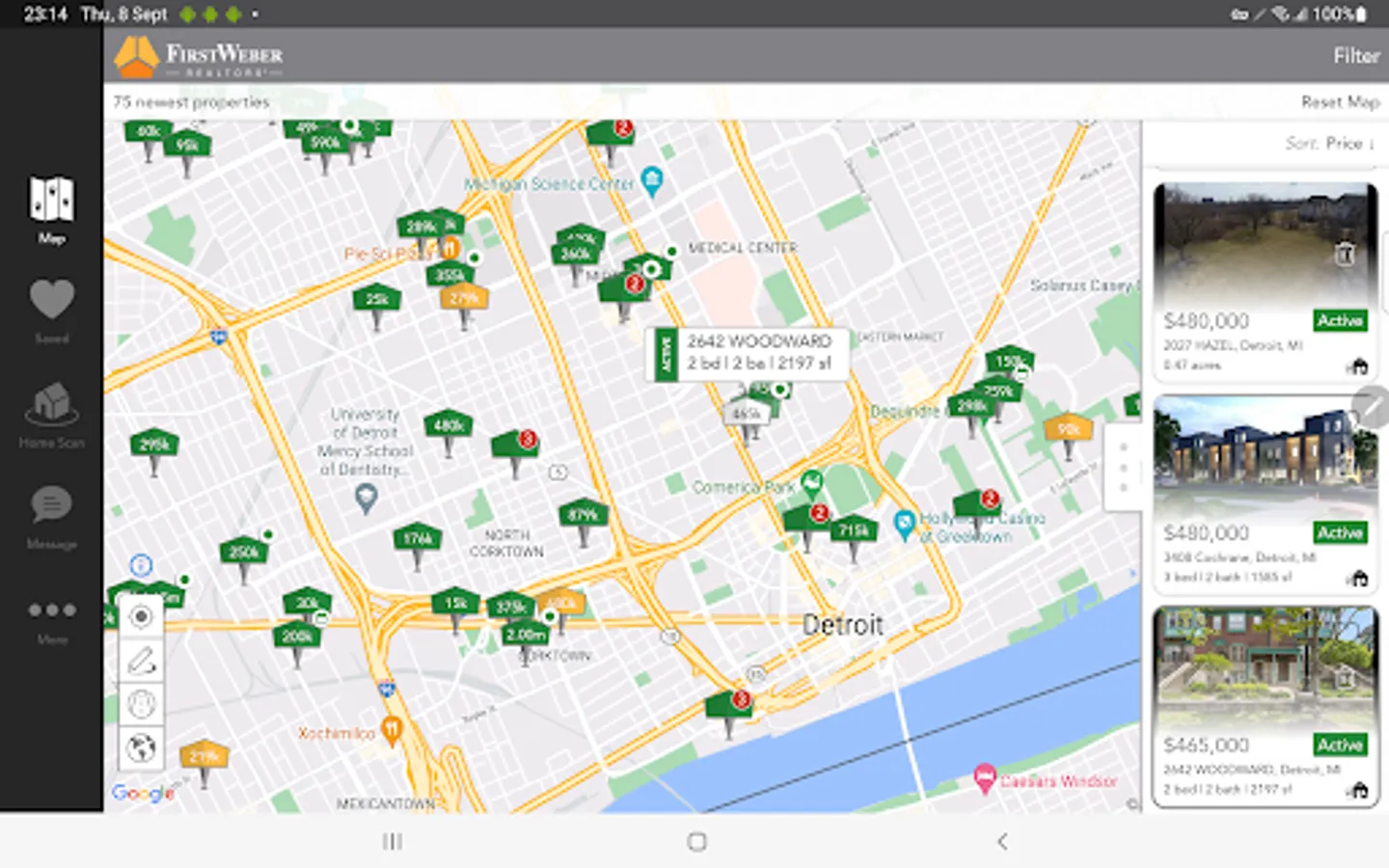Open the 2642 Woodward listing photo

pos(1265,667)
